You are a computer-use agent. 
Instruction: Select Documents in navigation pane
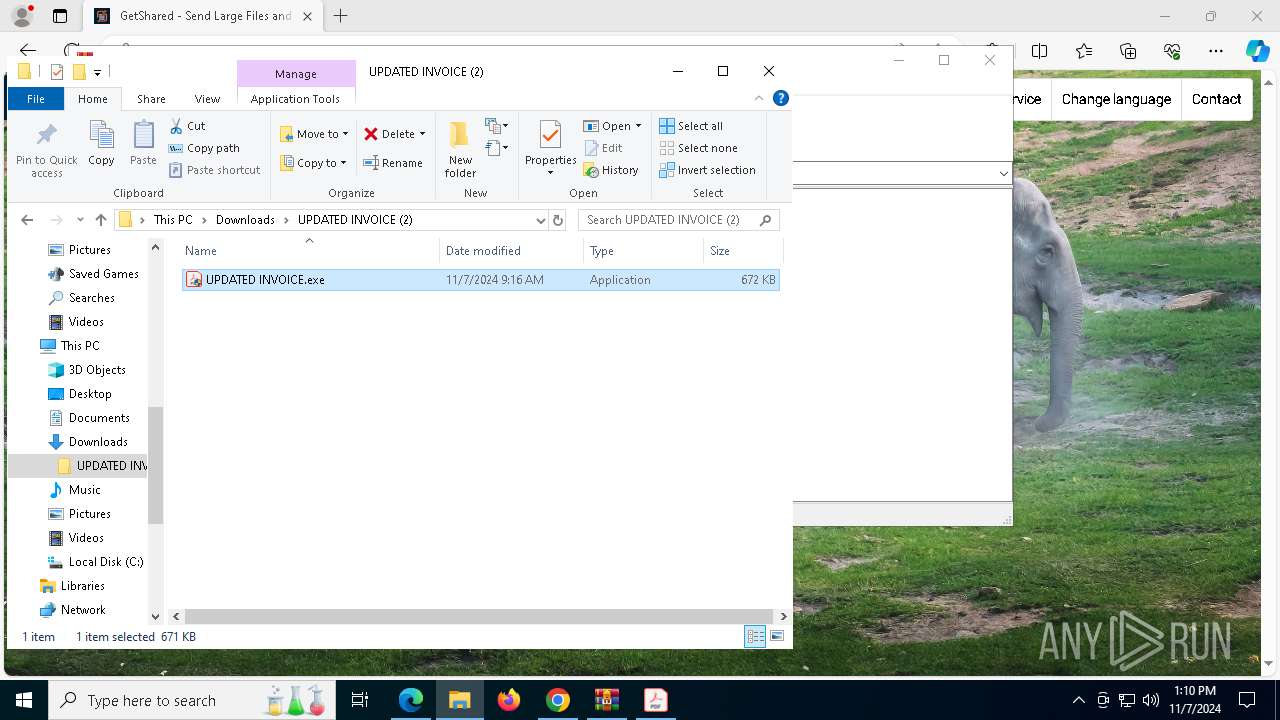(99, 418)
